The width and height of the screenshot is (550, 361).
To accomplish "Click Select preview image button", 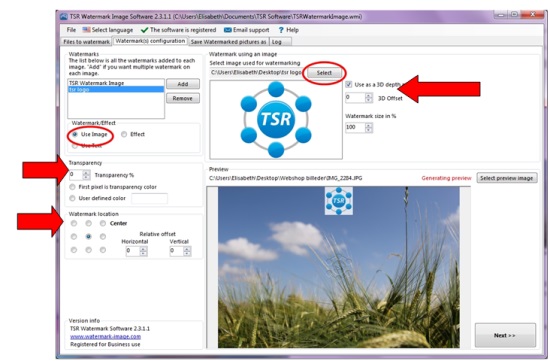I will pyautogui.click(x=507, y=178).
